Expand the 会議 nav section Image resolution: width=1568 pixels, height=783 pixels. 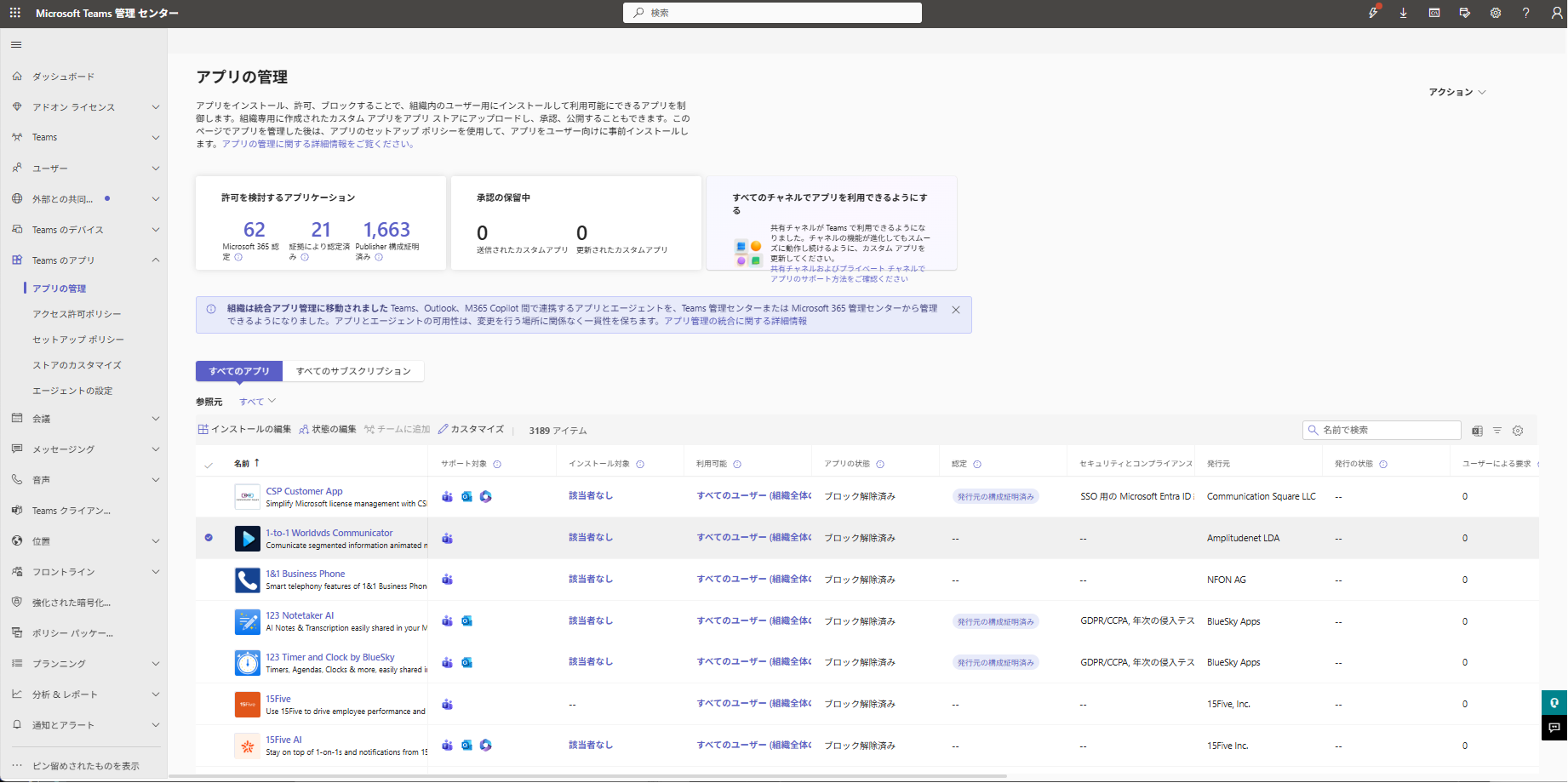pyautogui.click(x=156, y=419)
